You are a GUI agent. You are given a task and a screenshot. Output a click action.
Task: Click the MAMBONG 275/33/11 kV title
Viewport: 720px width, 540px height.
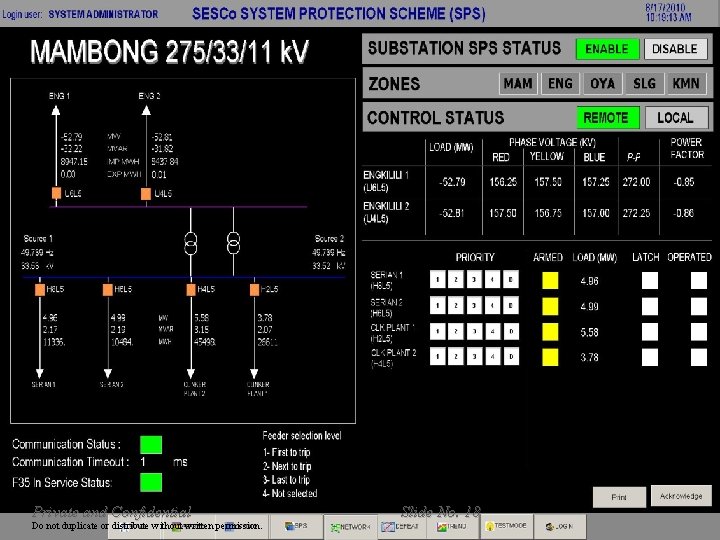pos(169,51)
